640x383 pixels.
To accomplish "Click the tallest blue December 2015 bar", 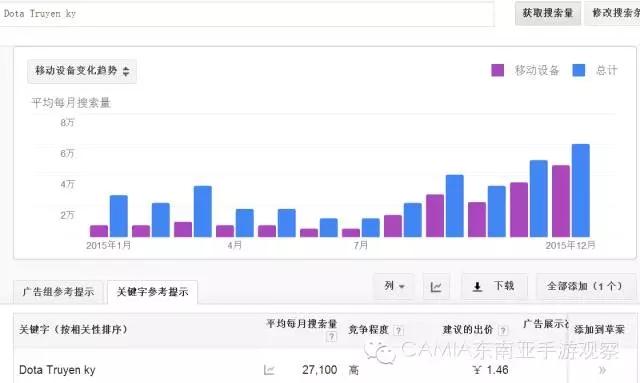I will pyautogui.click(x=580, y=190).
